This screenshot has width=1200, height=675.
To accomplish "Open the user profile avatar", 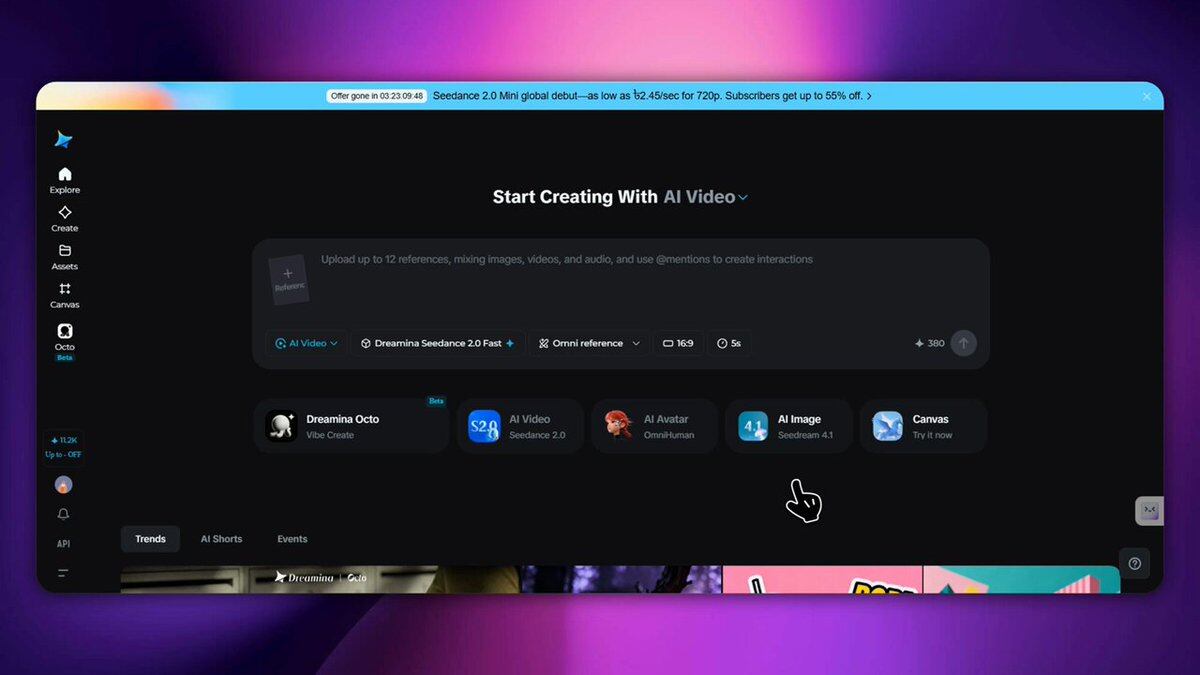I will tap(64, 485).
